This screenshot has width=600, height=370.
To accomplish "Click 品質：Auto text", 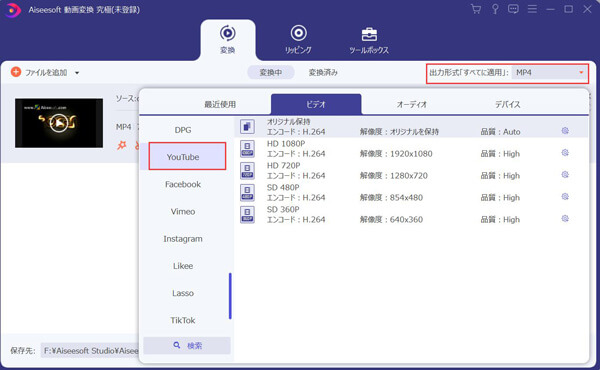I will click(500, 132).
